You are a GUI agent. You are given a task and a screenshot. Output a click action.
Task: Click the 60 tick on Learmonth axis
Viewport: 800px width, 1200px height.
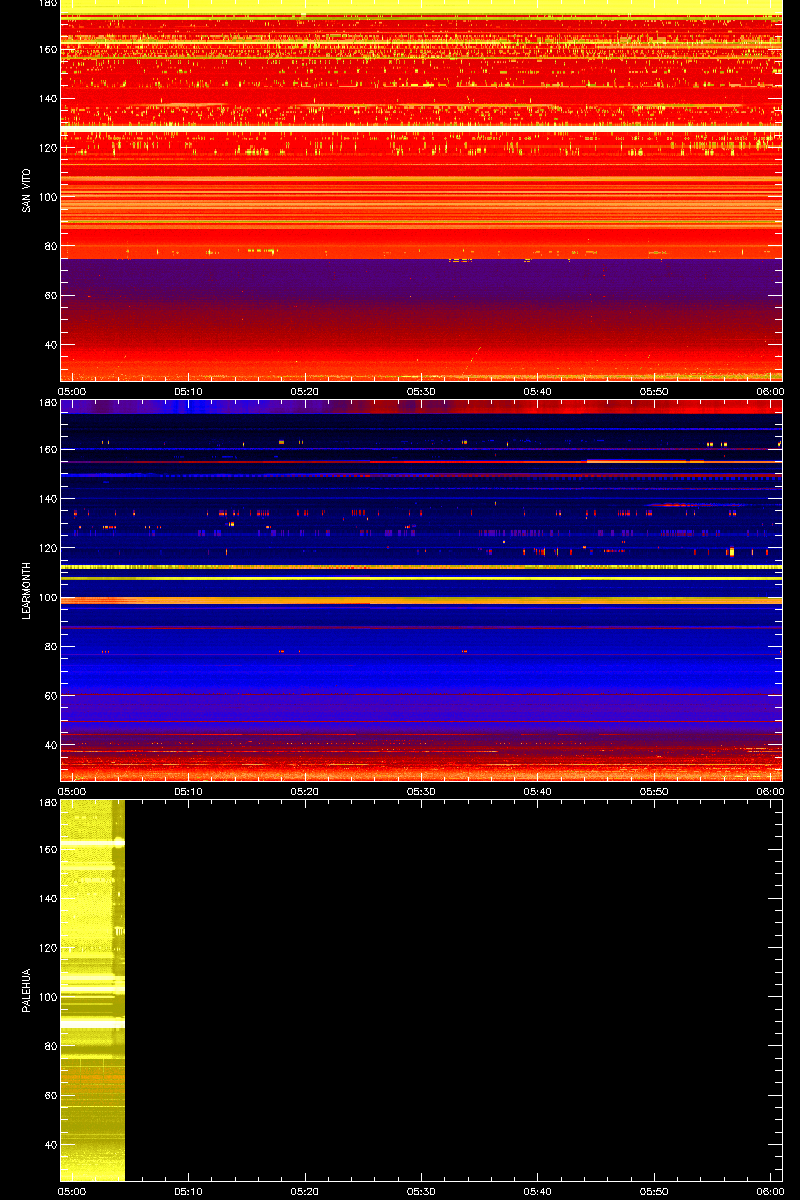point(50,695)
